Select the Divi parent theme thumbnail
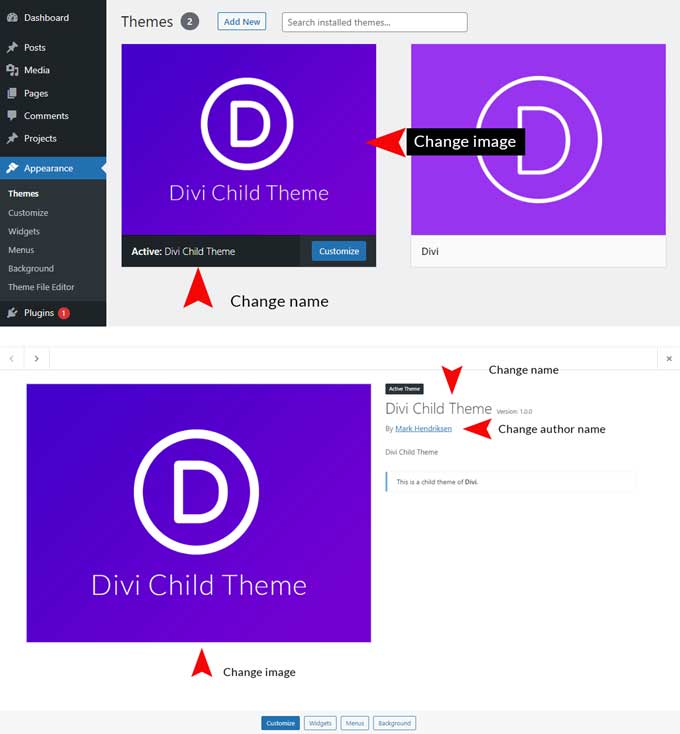This screenshot has width=680, height=734. coord(538,139)
